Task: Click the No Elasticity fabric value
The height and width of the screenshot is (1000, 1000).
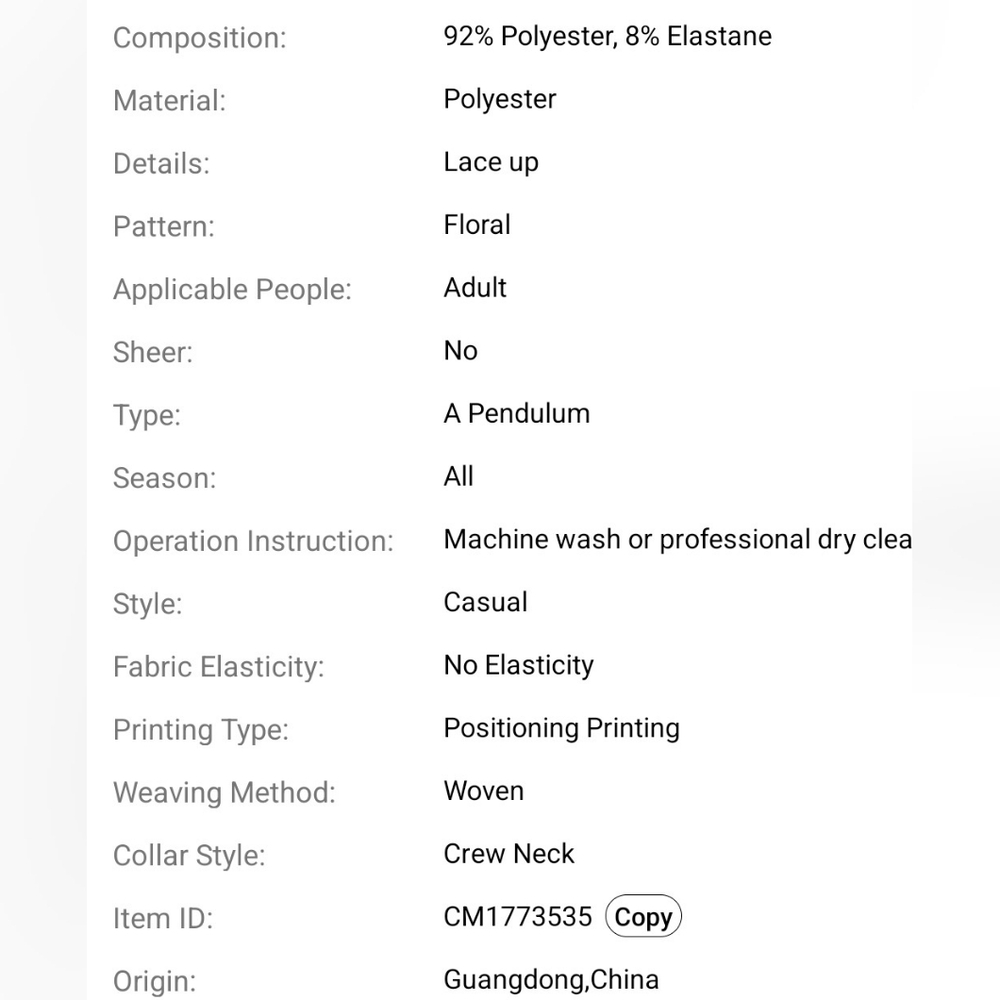Action: pyautogui.click(x=518, y=665)
